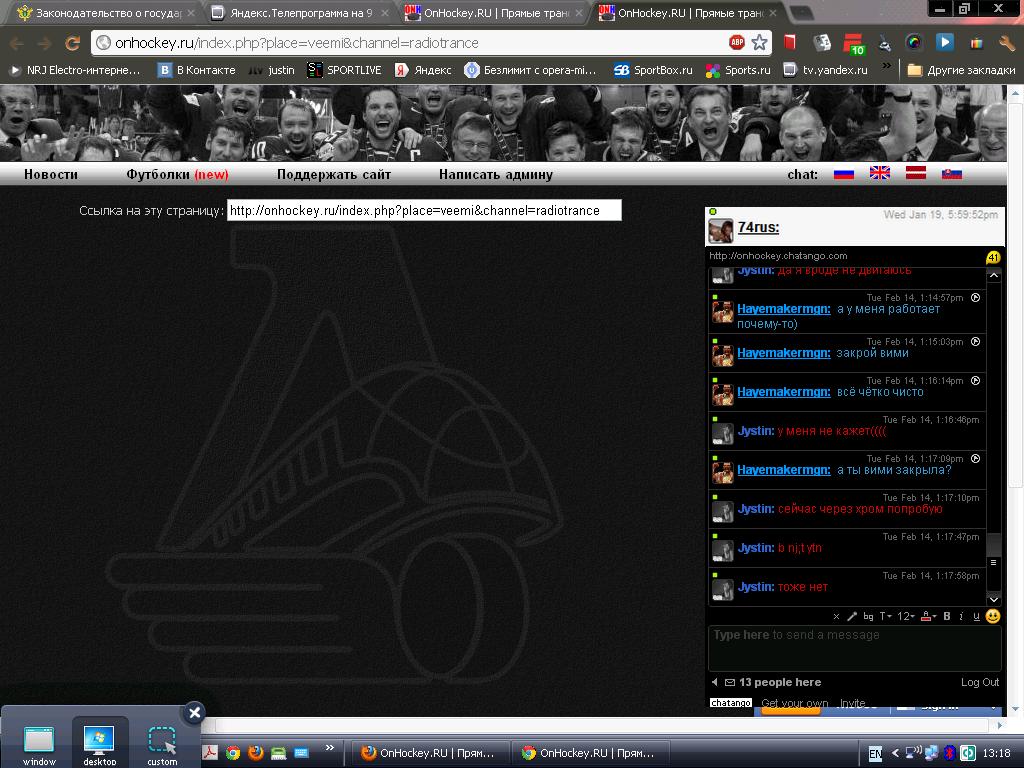Open the 'Поддержать сайт' menu item
The image size is (1024, 768).
point(334,174)
